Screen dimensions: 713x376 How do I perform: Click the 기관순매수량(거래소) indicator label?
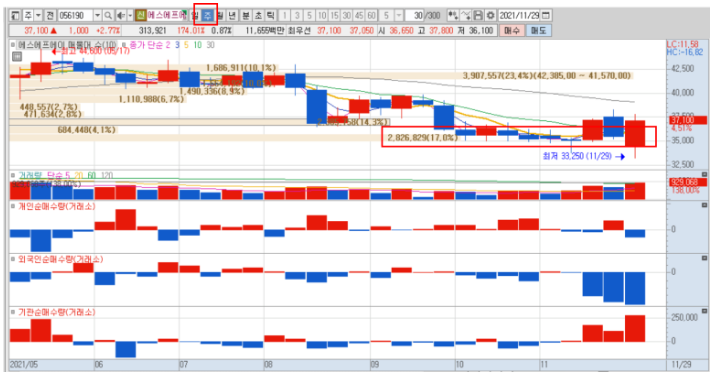point(57,312)
